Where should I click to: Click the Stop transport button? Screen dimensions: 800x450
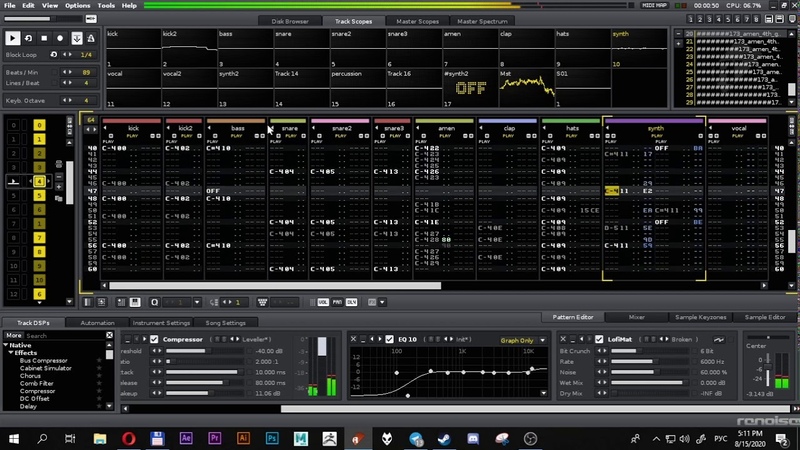(44, 38)
